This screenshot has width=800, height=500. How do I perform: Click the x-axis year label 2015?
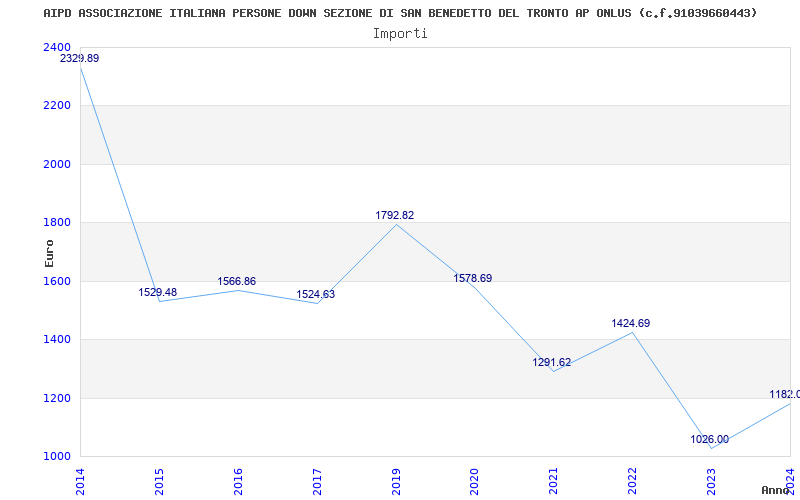(159, 482)
